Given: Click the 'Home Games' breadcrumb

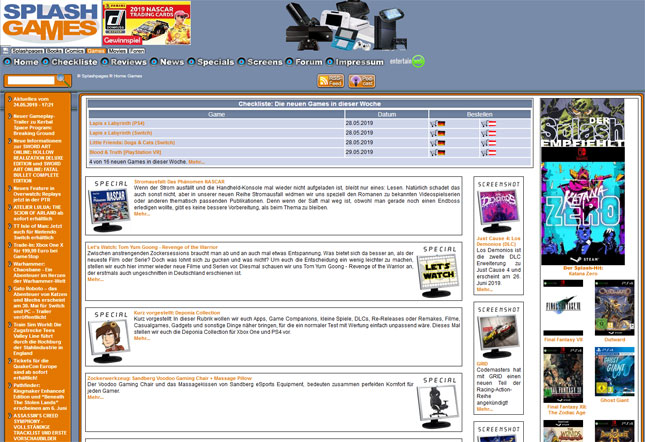Looking at the screenshot, I should pyautogui.click(x=128, y=76).
